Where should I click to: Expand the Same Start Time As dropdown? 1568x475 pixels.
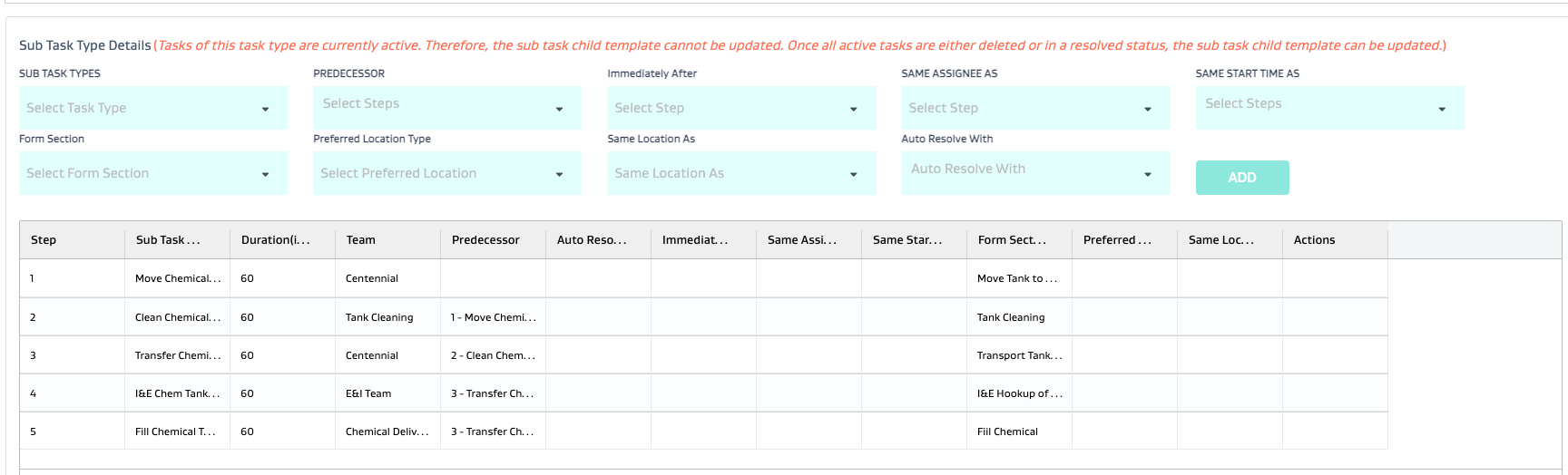click(1328, 108)
